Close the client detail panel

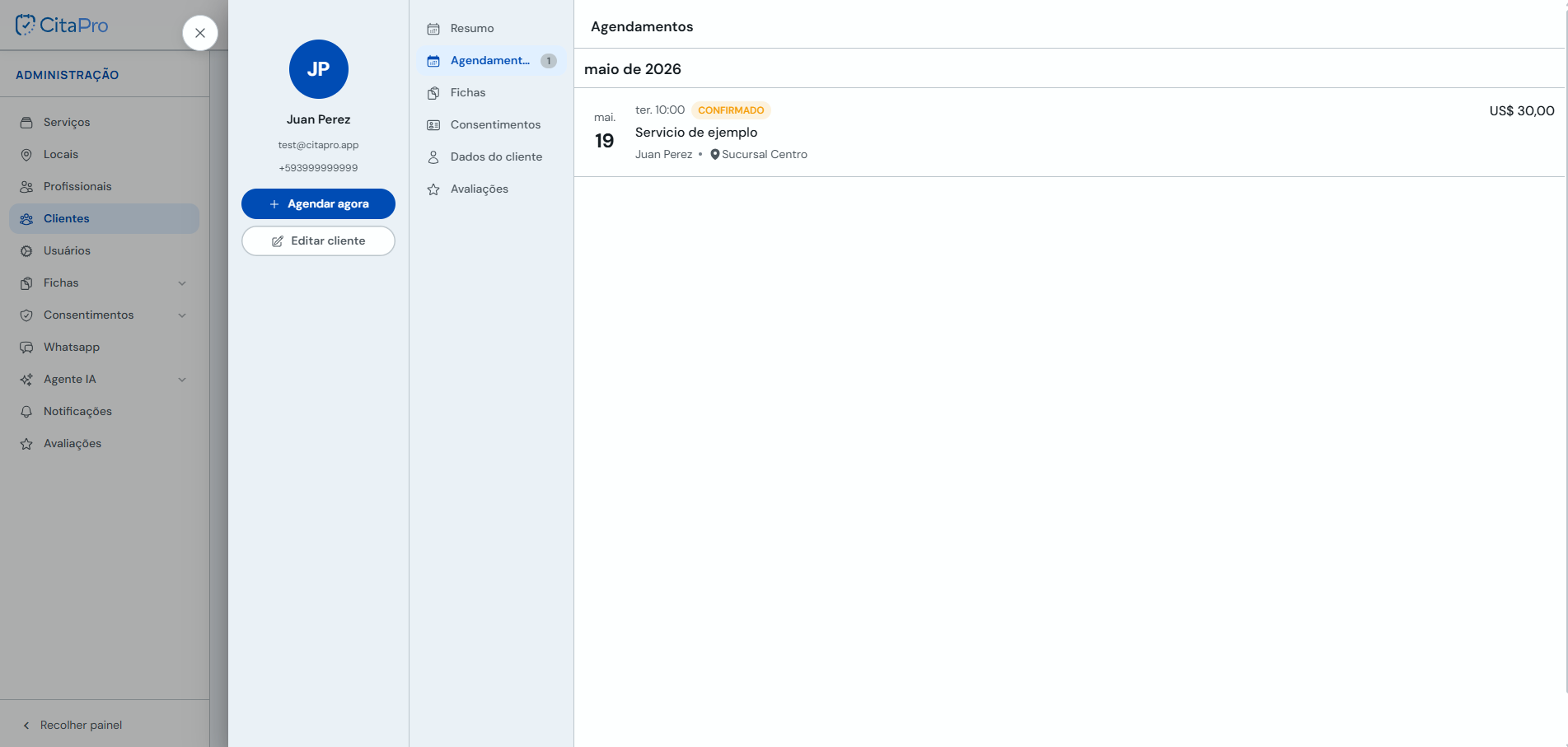click(200, 33)
